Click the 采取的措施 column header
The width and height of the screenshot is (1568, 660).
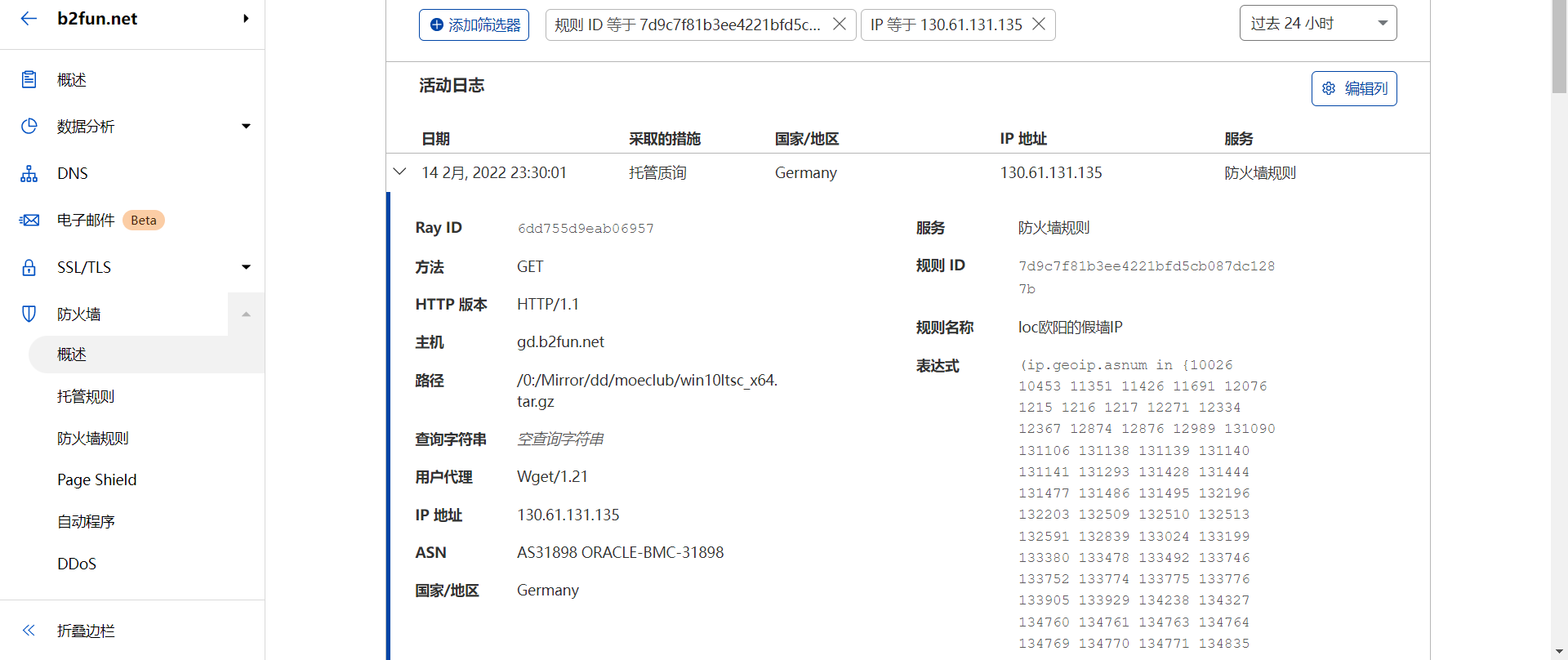(x=665, y=139)
